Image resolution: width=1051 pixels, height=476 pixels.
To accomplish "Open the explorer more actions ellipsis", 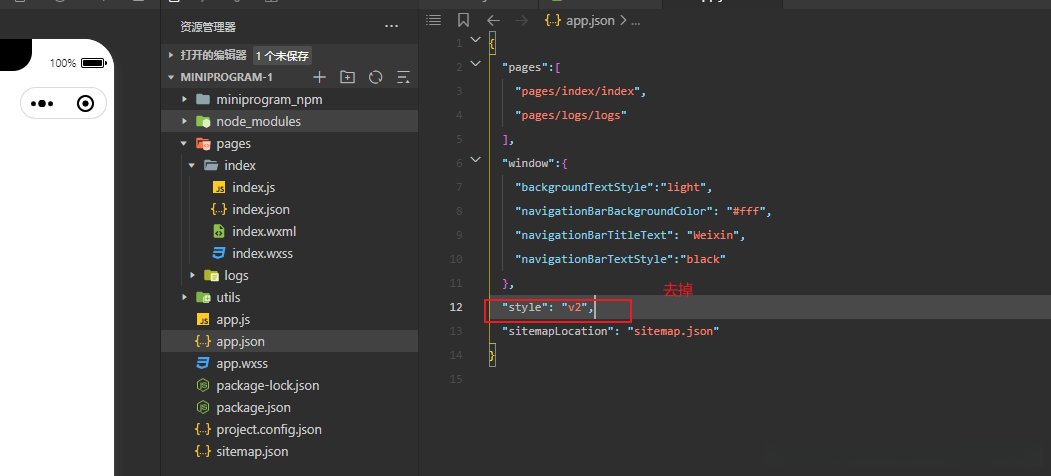I will click(x=391, y=26).
